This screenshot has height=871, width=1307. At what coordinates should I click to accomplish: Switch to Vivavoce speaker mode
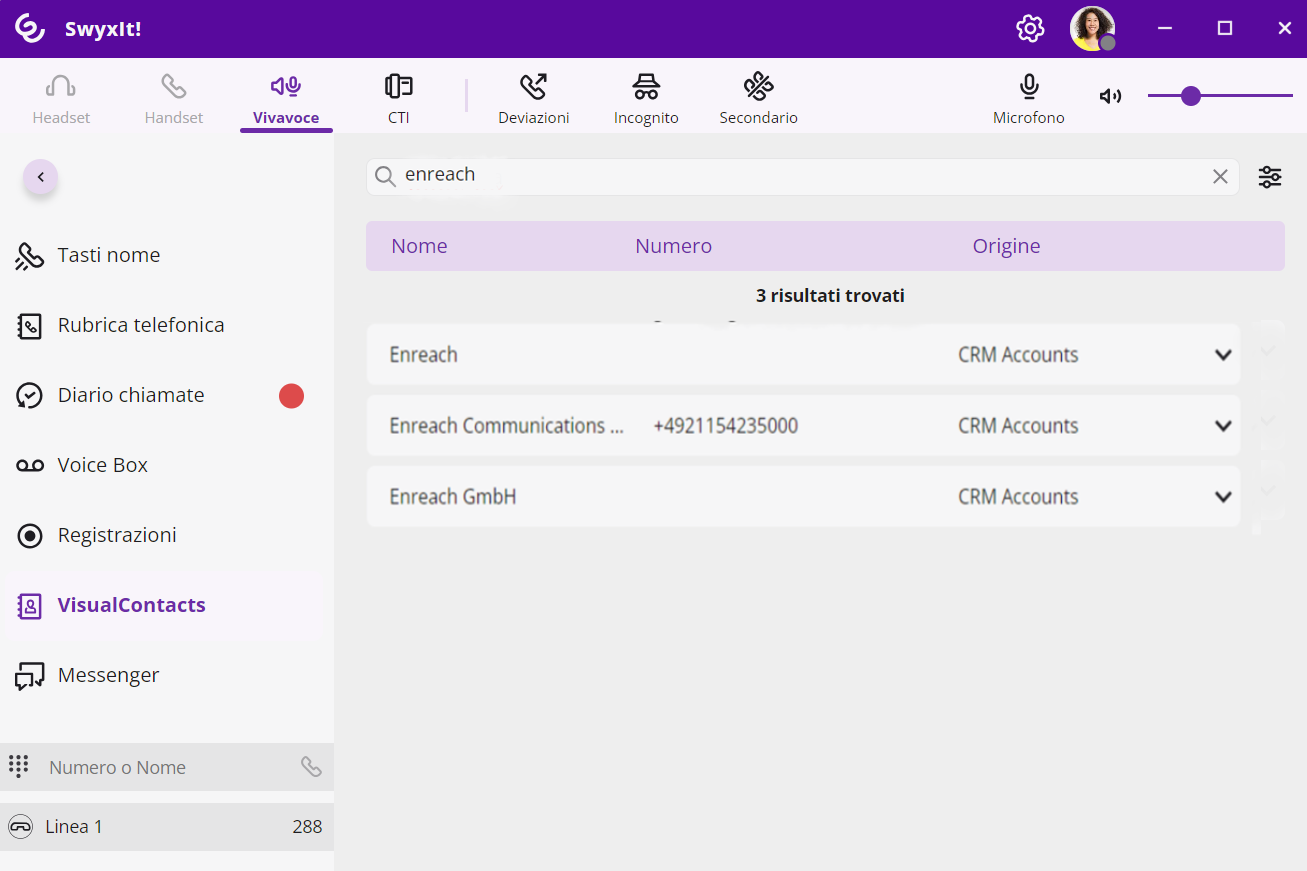click(286, 99)
